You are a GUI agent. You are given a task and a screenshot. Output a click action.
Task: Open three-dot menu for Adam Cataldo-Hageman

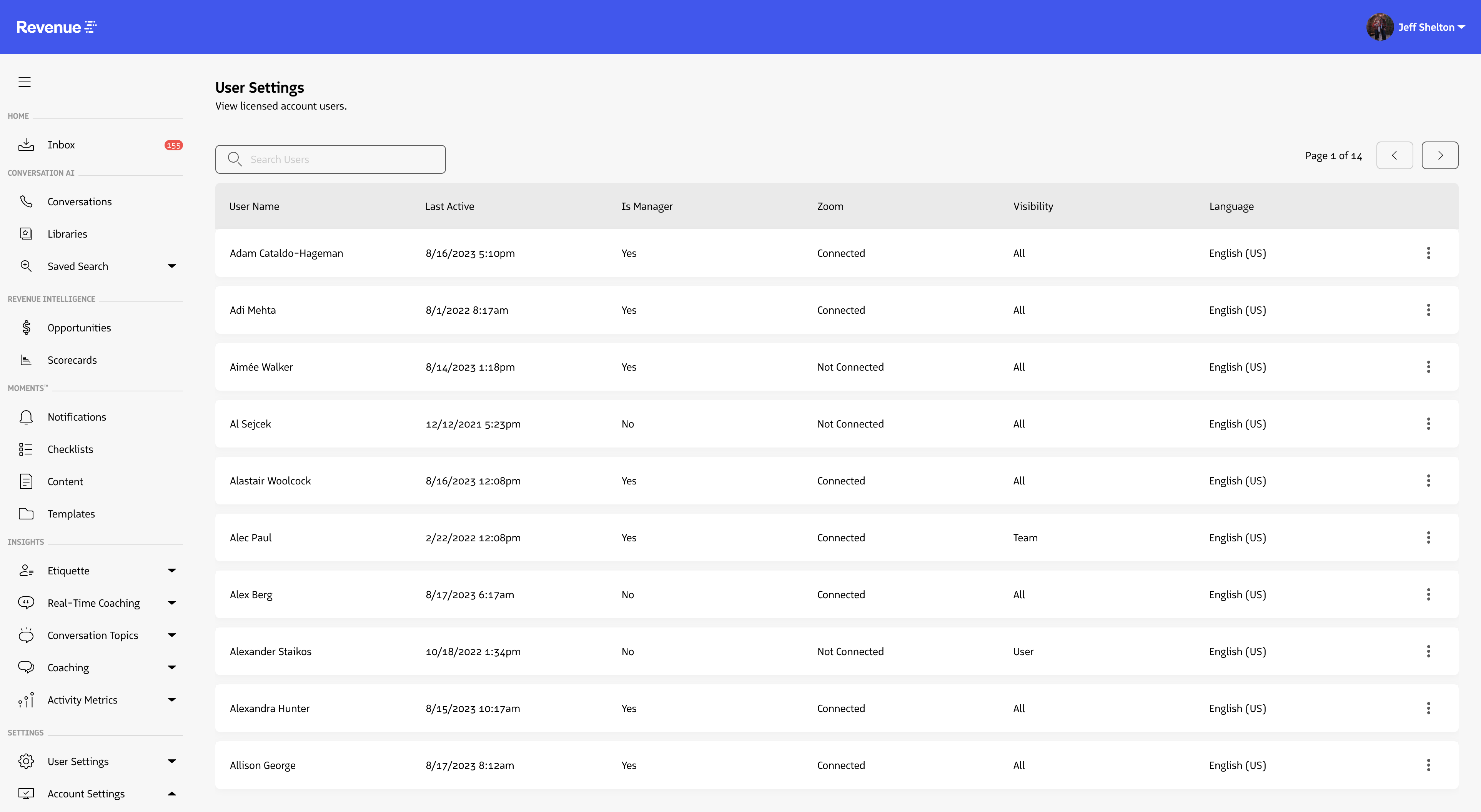[x=1428, y=253]
